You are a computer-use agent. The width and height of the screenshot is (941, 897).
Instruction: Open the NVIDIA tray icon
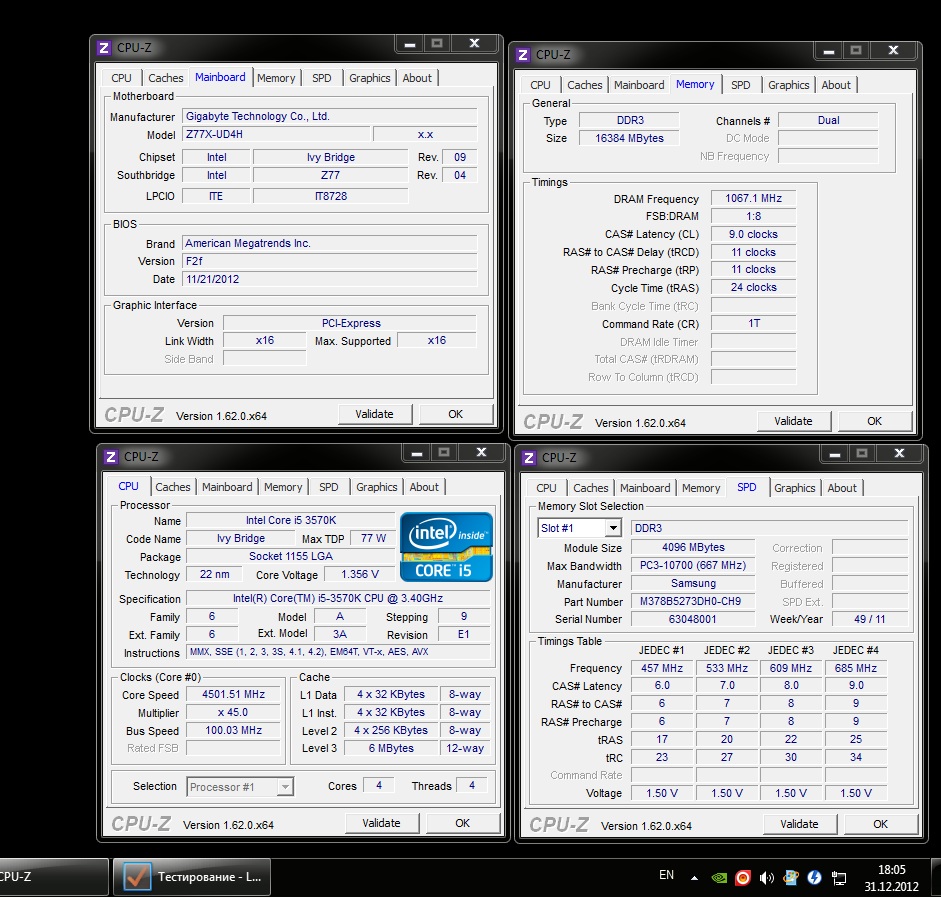(719, 878)
